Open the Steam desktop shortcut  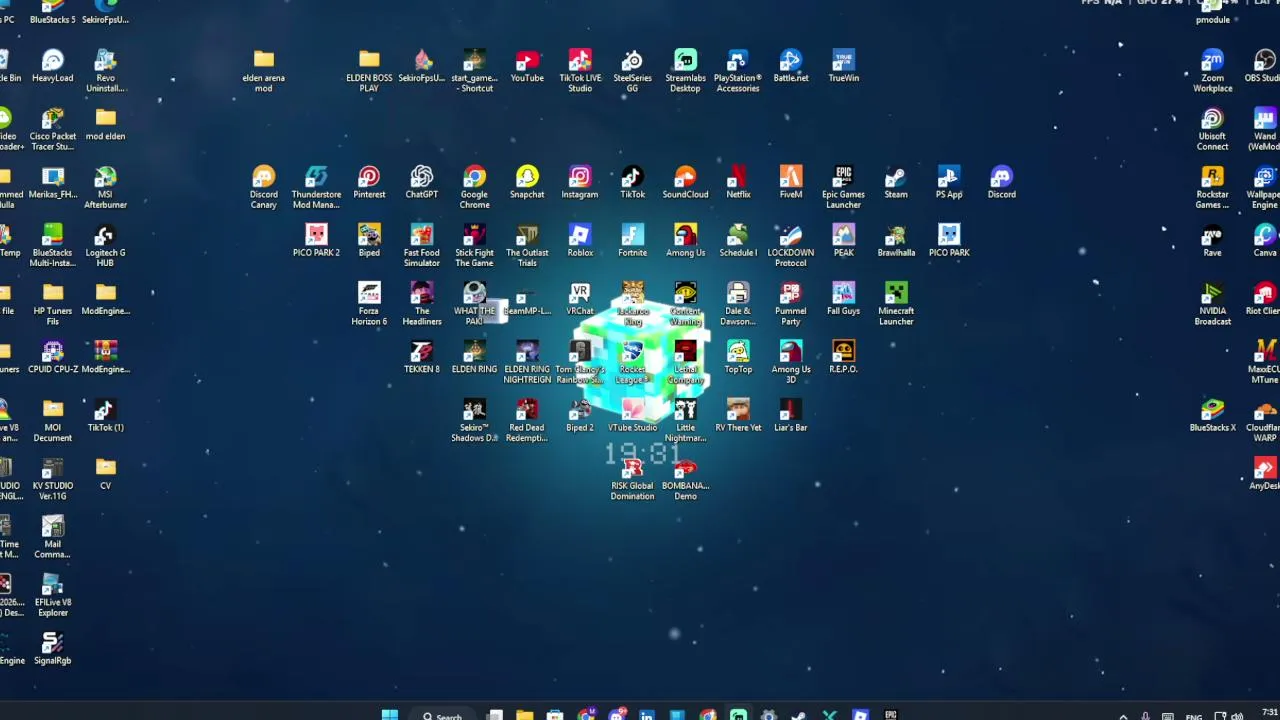pyautogui.click(x=896, y=183)
